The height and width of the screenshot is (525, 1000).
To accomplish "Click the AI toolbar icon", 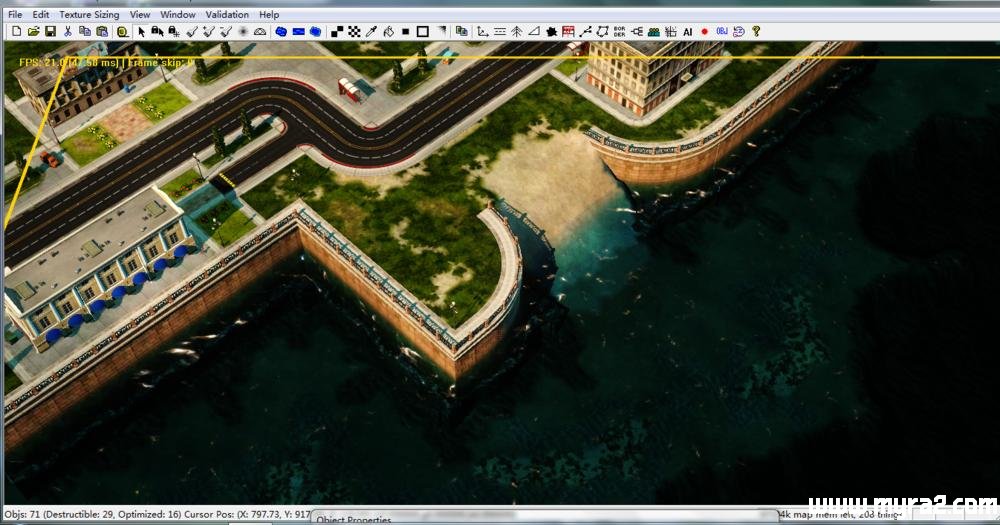I will point(688,31).
